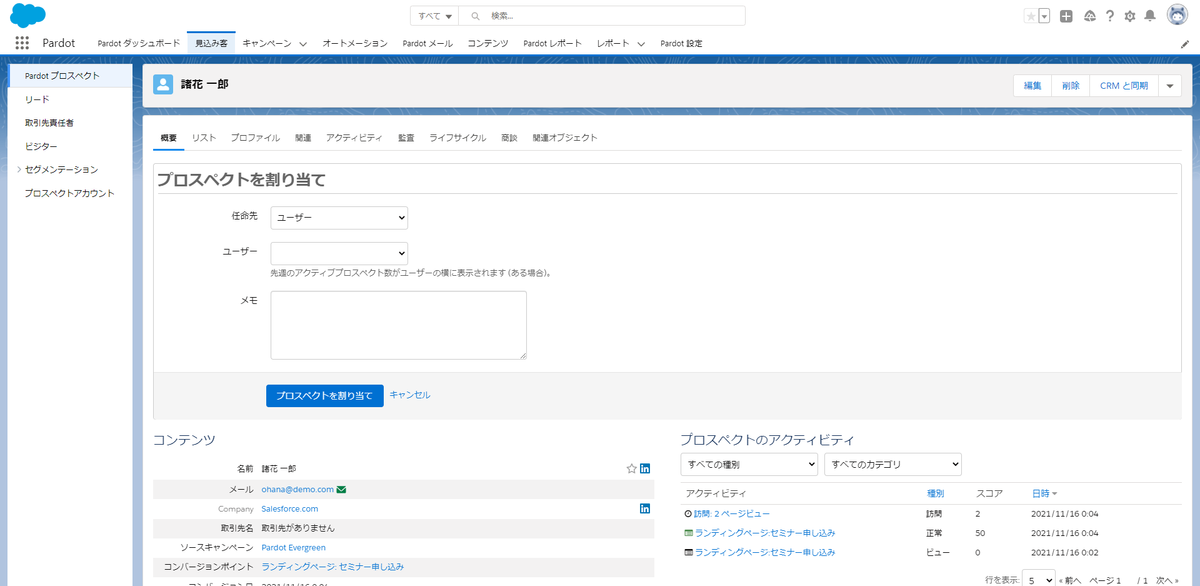
Task: Open the Pardot レポート tab
Action: point(553,43)
